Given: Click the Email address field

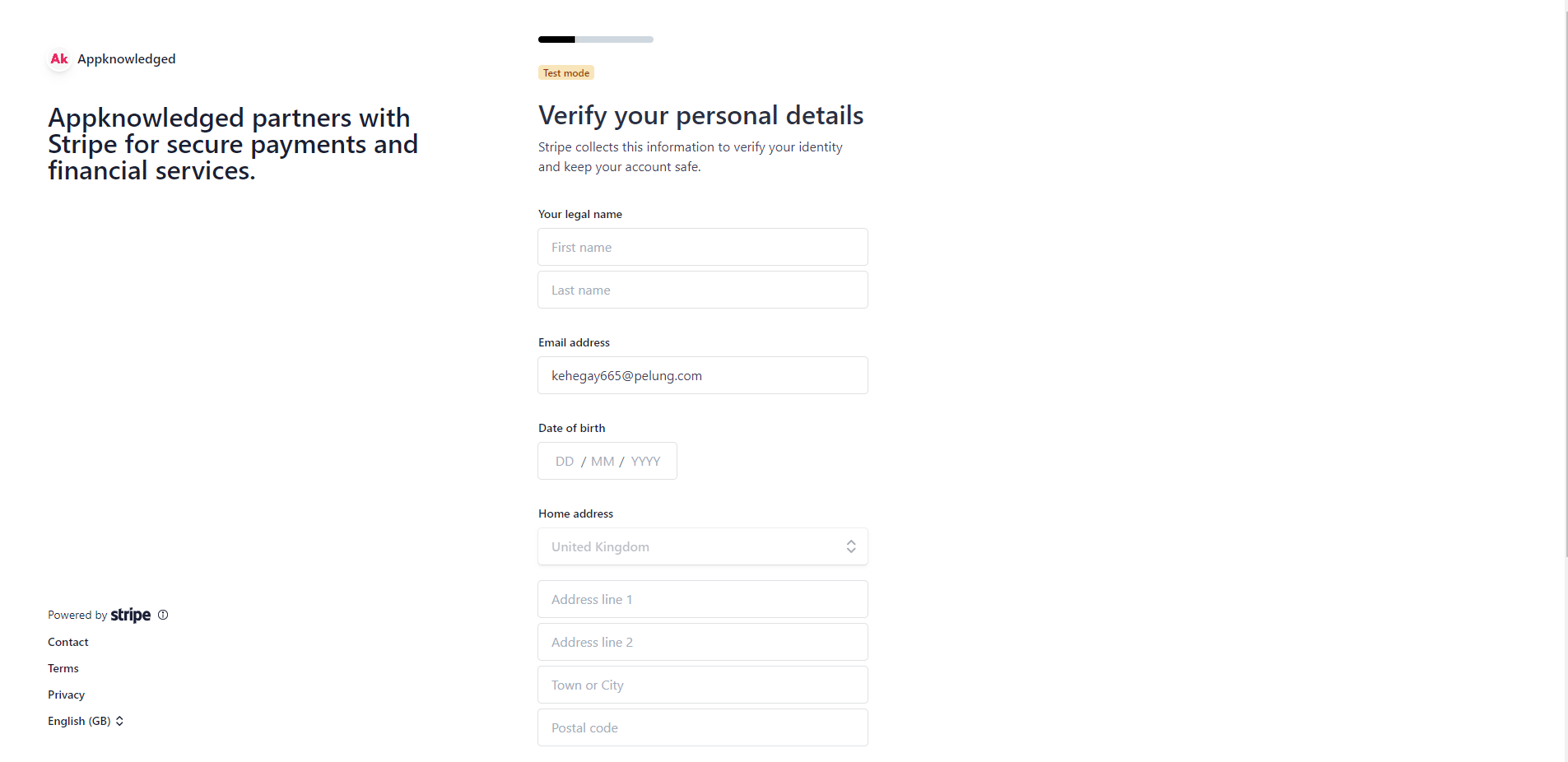Looking at the screenshot, I should tap(702, 375).
